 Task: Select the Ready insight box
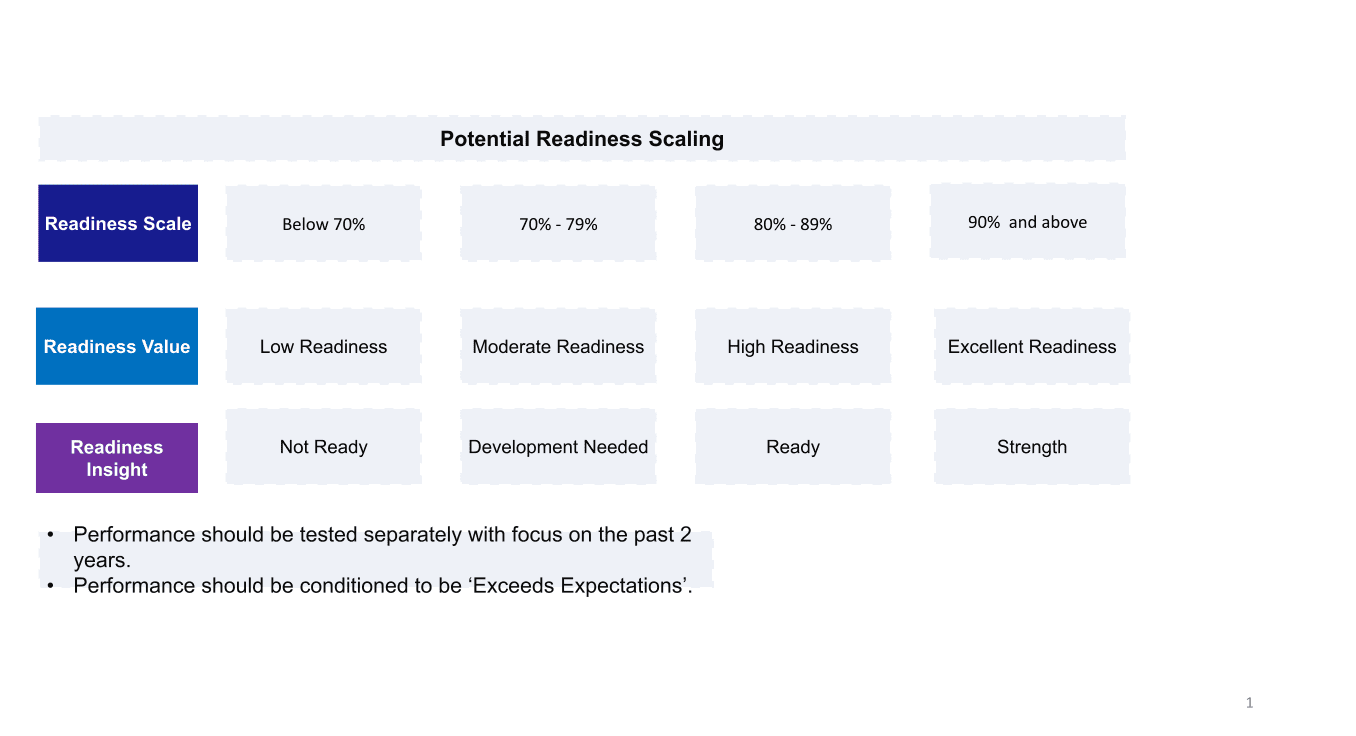793,446
